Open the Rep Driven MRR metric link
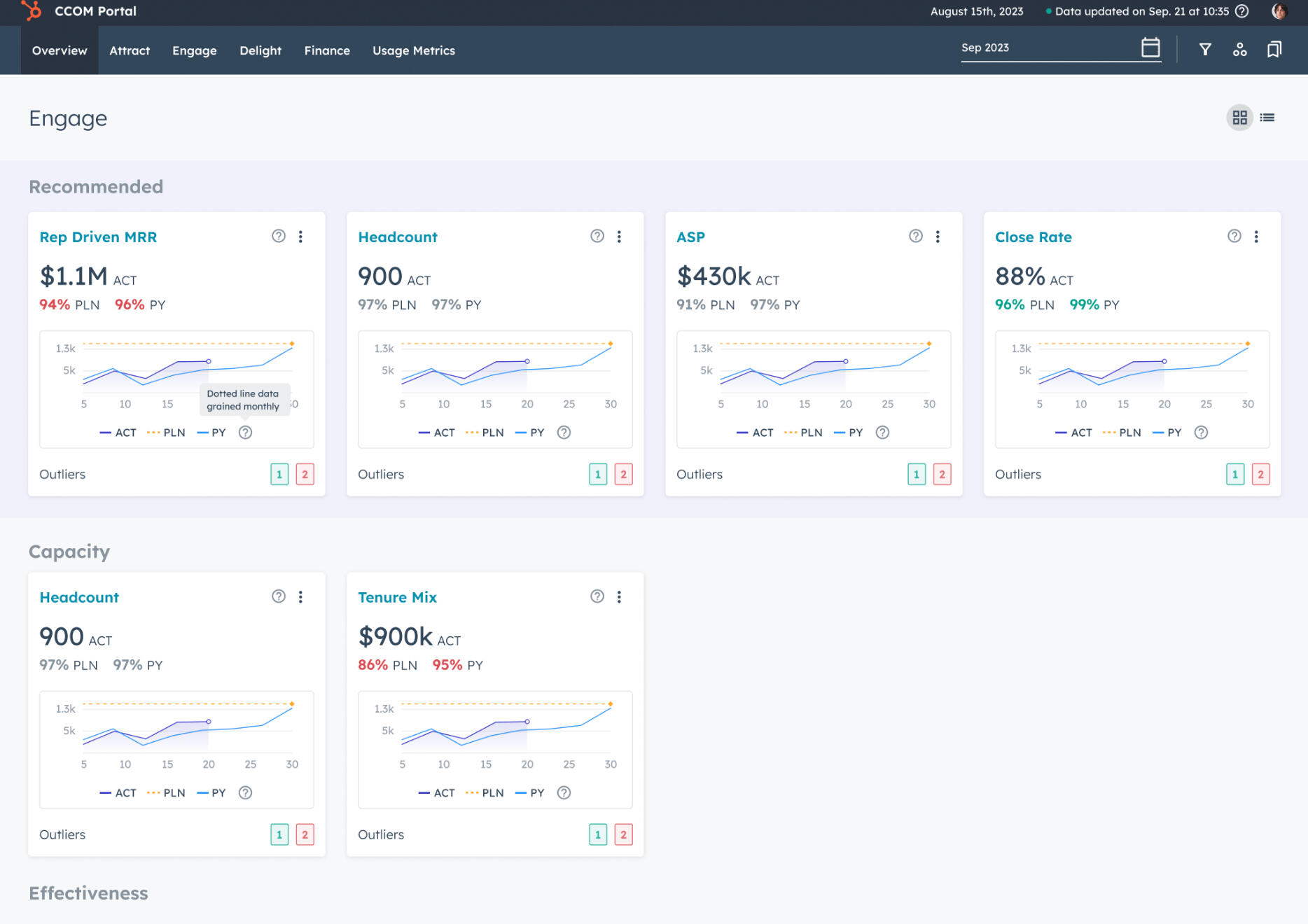The width and height of the screenshot is (1308, 924). 98,237
